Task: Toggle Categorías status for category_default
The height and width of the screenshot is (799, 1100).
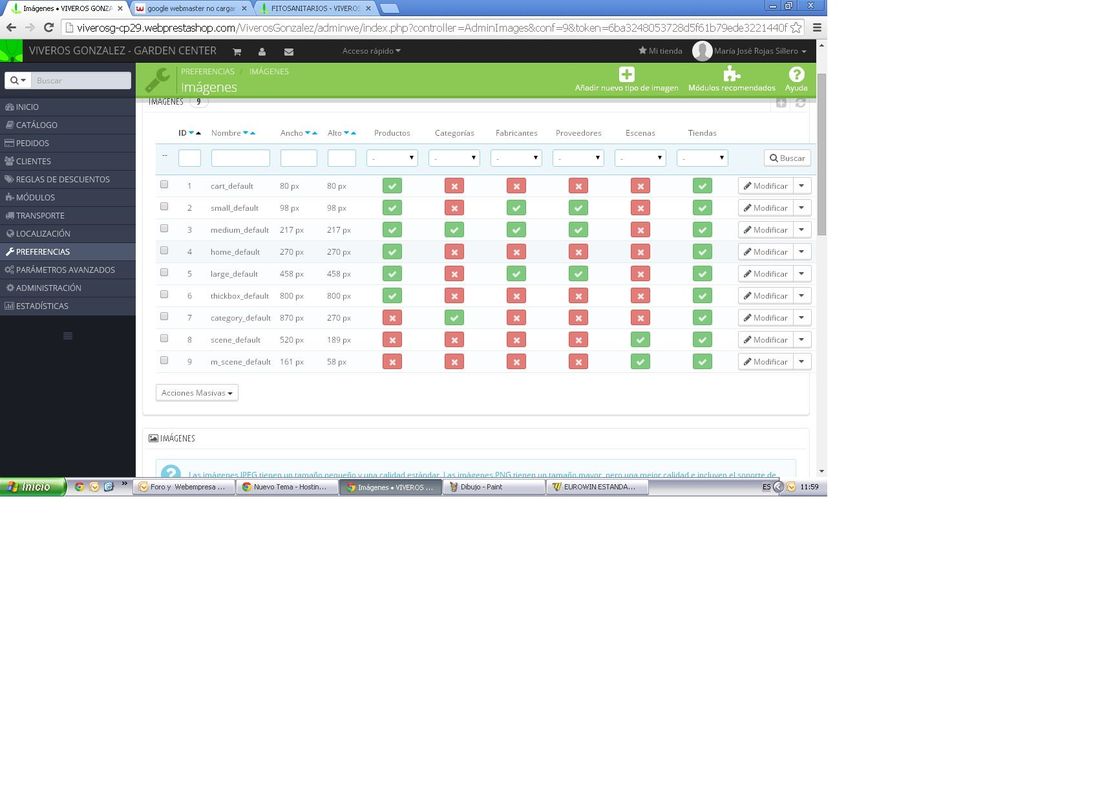Action: pyautogui.click(x=454, y=318)
